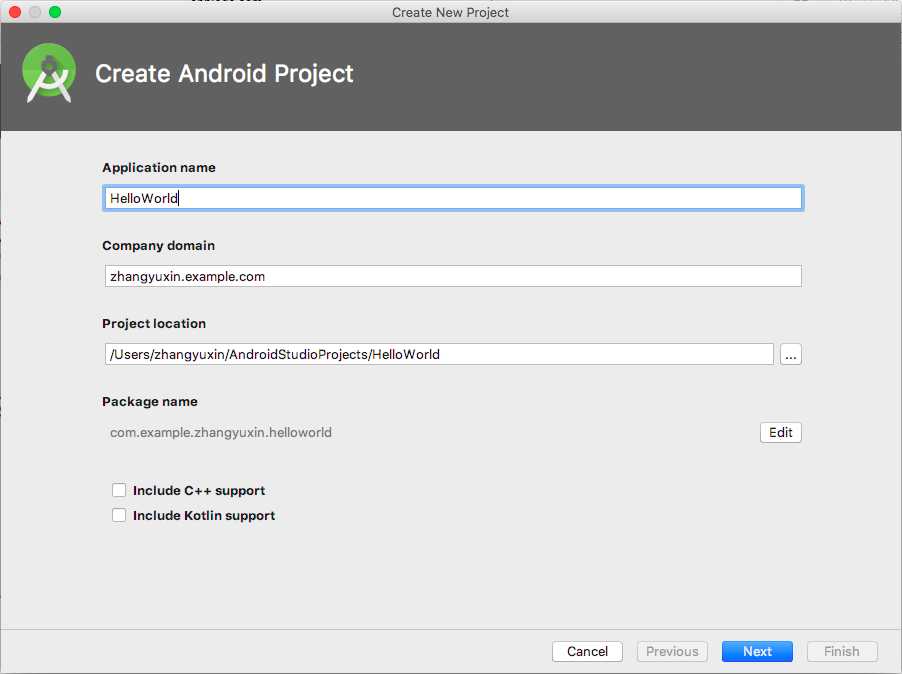
Task: Close the window with red button
Action: coord(15,12)
